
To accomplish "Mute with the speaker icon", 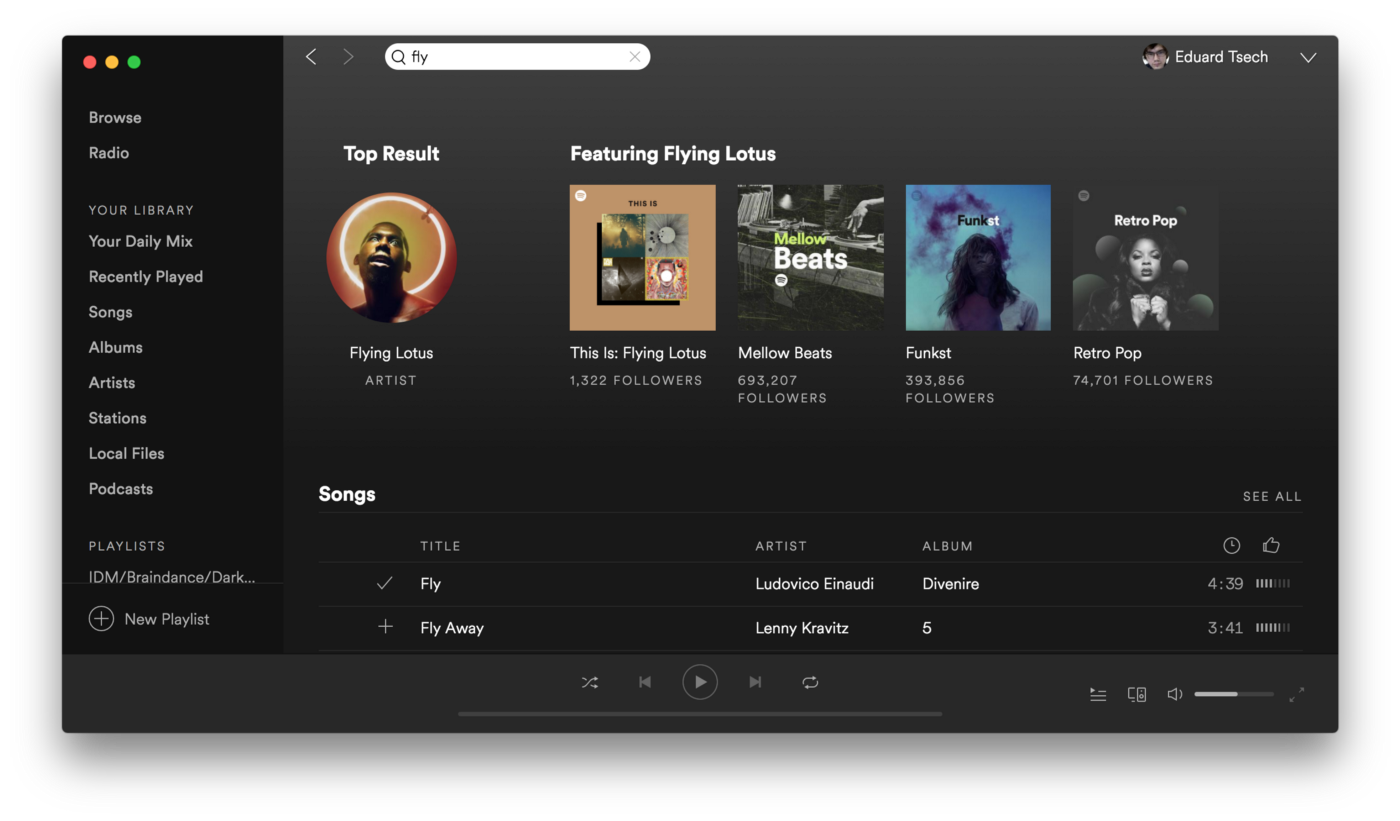I will (x=1175, y=694).
